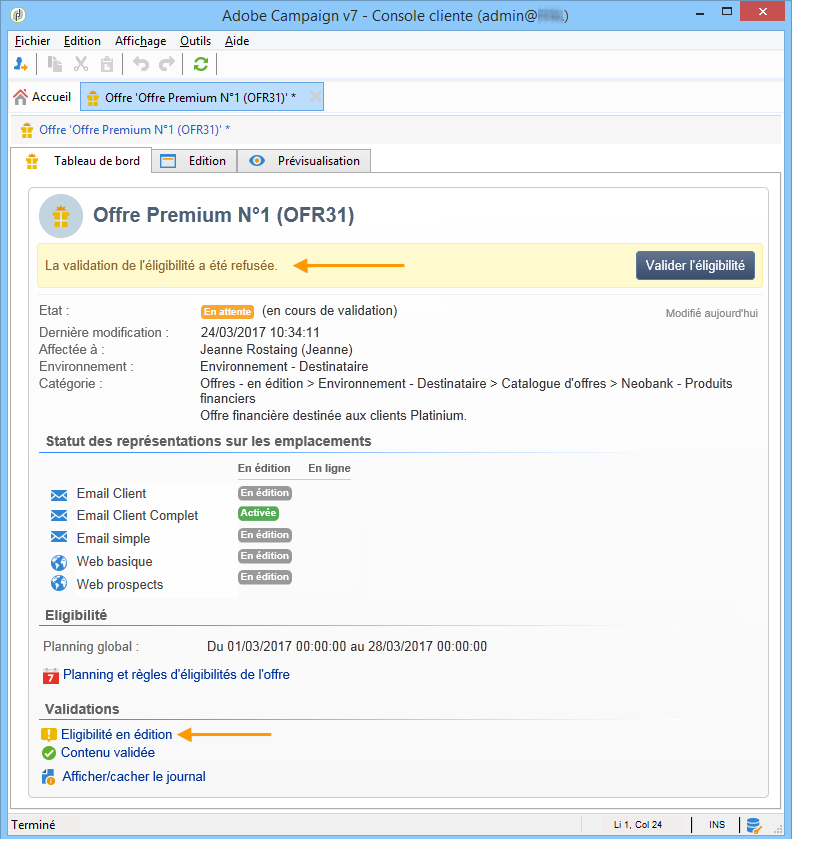Click the Accueil home icon
The height and width of the screenshot is (866, 819).
click(x=20, y=97)
